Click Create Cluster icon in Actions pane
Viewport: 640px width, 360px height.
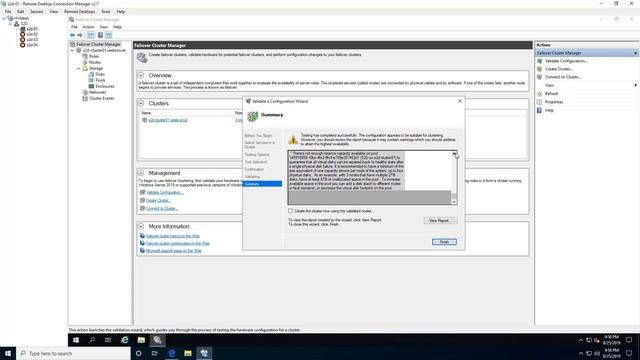[540, 69]
